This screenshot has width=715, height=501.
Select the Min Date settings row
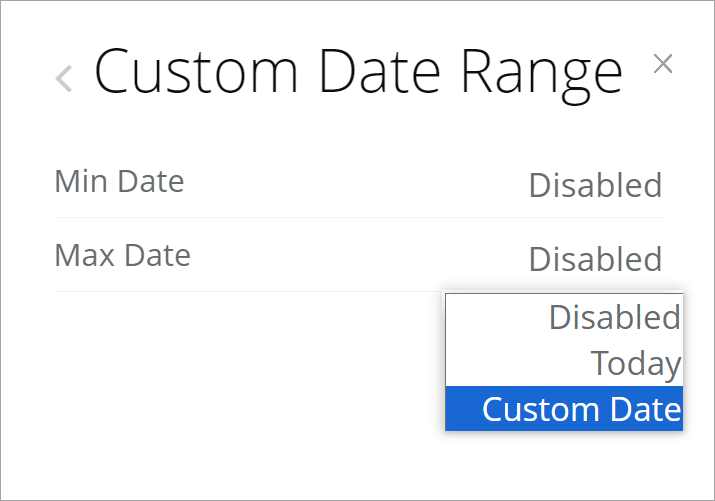pyautogui.click(x=358, y=184)
